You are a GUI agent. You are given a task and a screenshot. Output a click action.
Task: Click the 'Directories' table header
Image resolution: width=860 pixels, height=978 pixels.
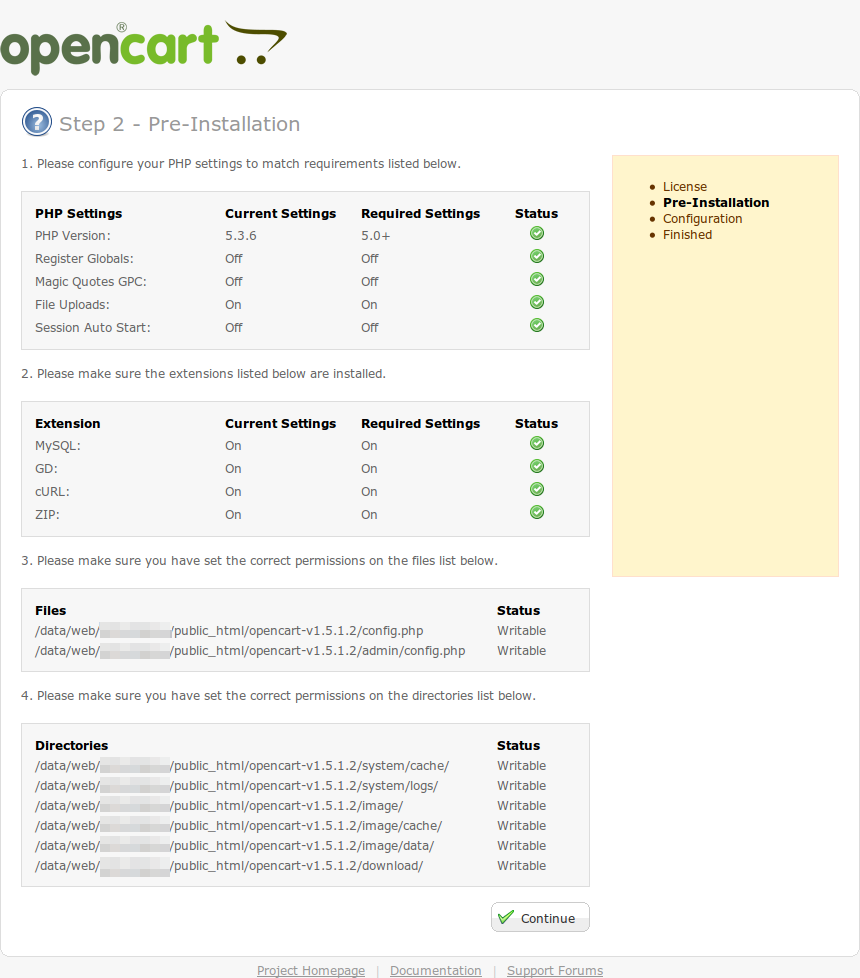tap(72, 745)
